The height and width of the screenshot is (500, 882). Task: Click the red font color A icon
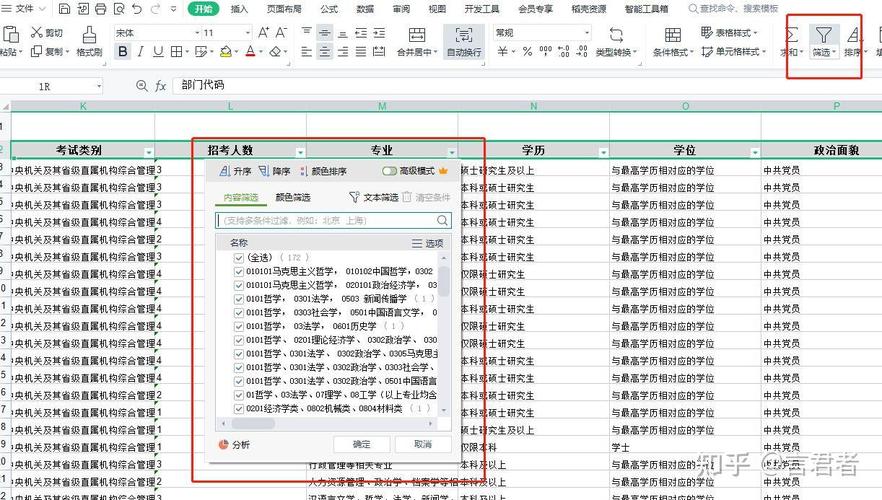(x=250, y=52)
